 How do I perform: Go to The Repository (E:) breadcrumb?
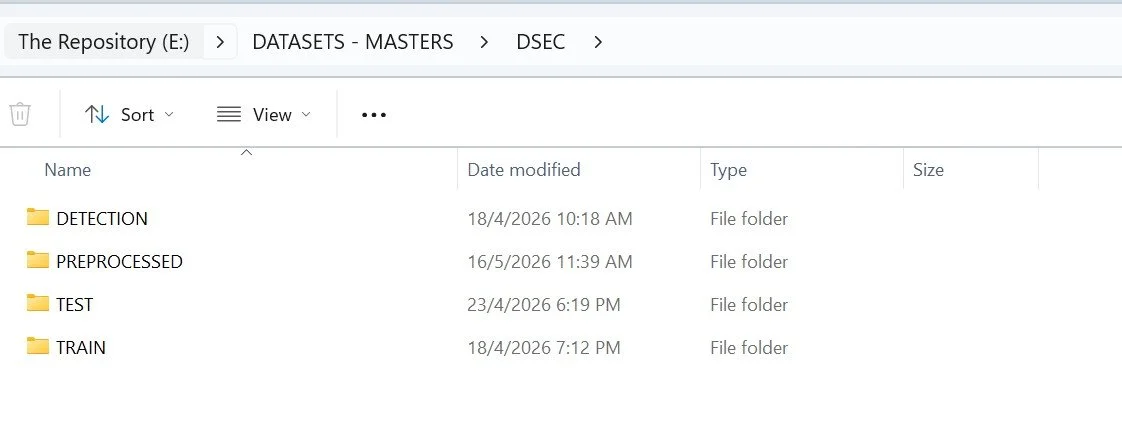tap(104, 42)
